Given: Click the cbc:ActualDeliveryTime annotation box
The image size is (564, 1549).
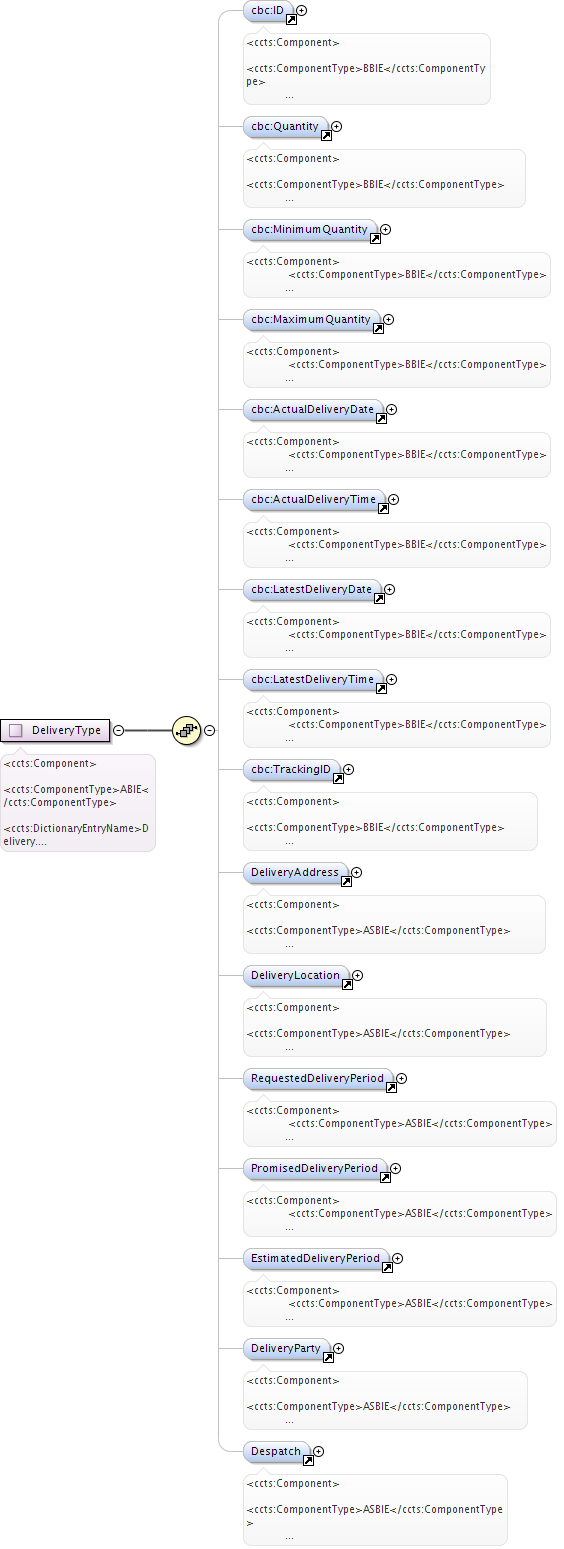Looking at the screenshot, I should coord(397,544).
